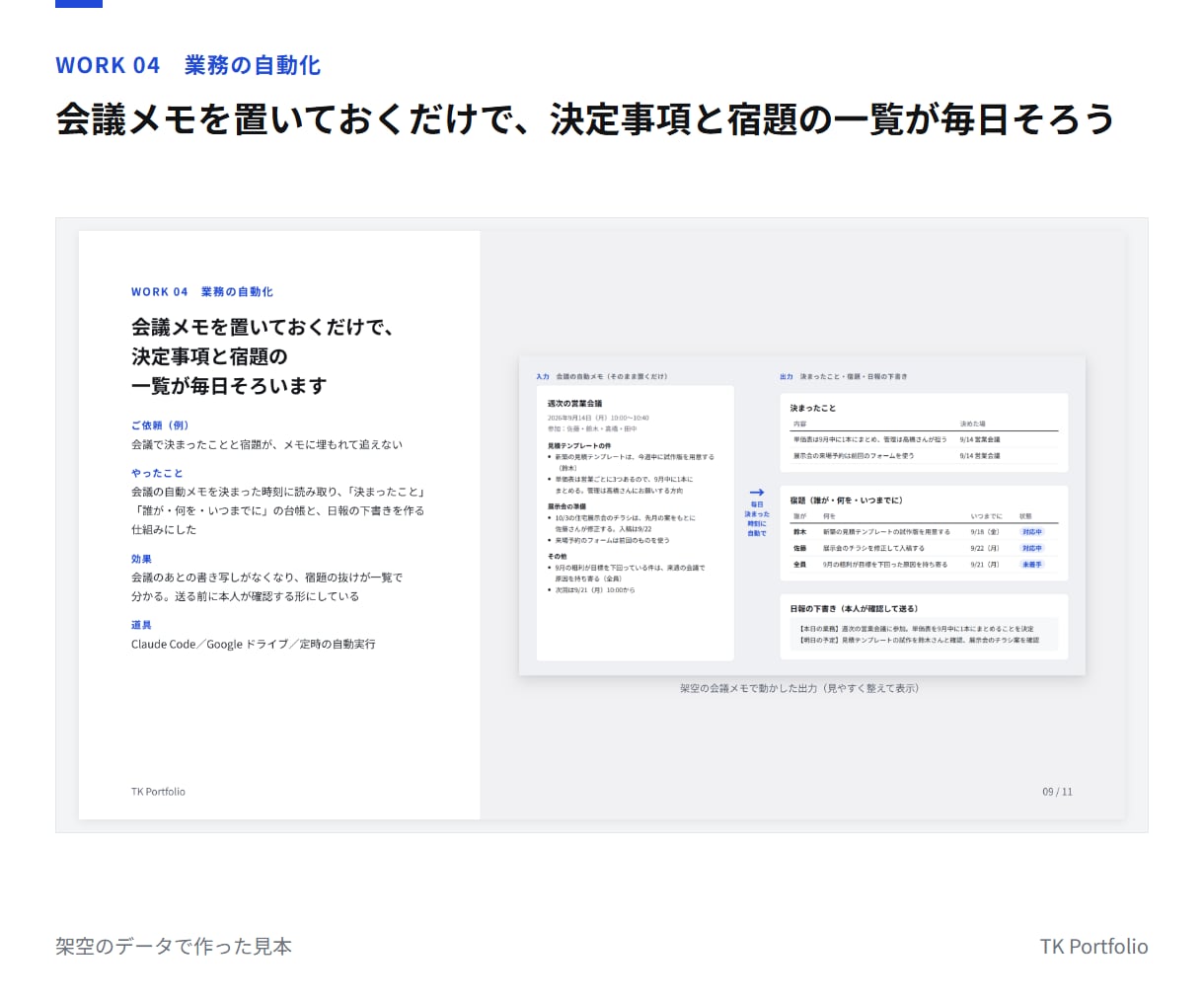1204x1003 pixels.
Task: Open the slide preview thumbnail
Action: coord(602,525)
